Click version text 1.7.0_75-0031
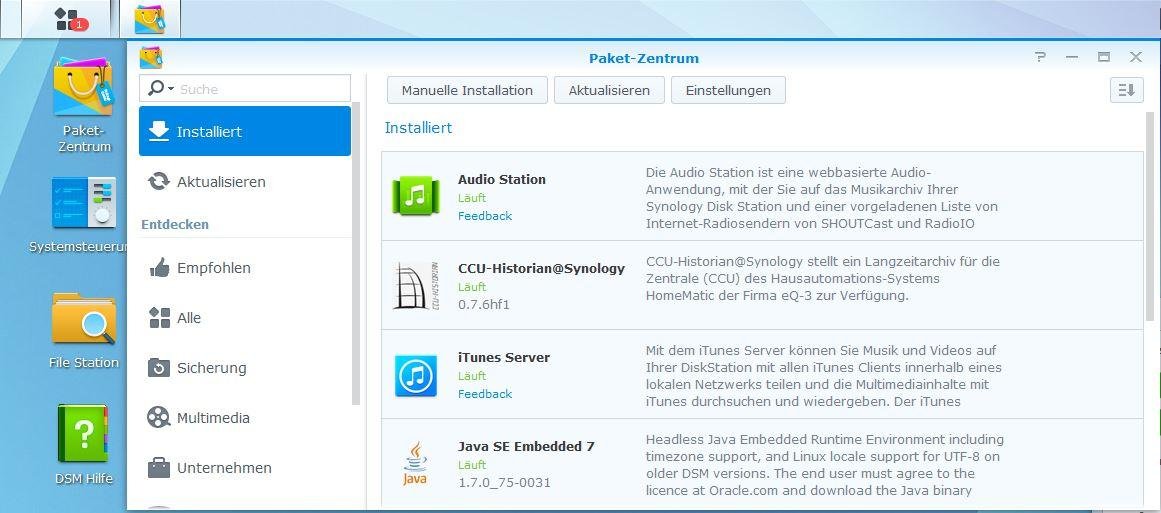The height and width of the screenshot is (513, 1161). point(504,483)
